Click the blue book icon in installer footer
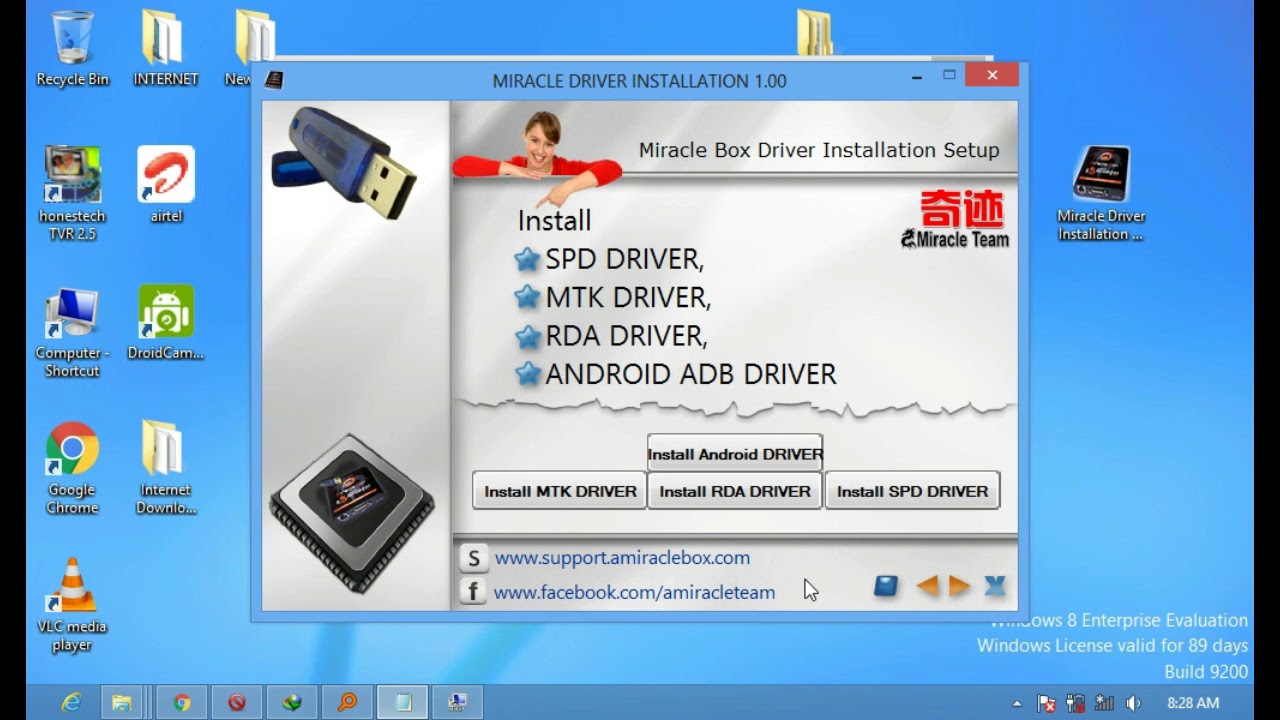 click(885, 586)
